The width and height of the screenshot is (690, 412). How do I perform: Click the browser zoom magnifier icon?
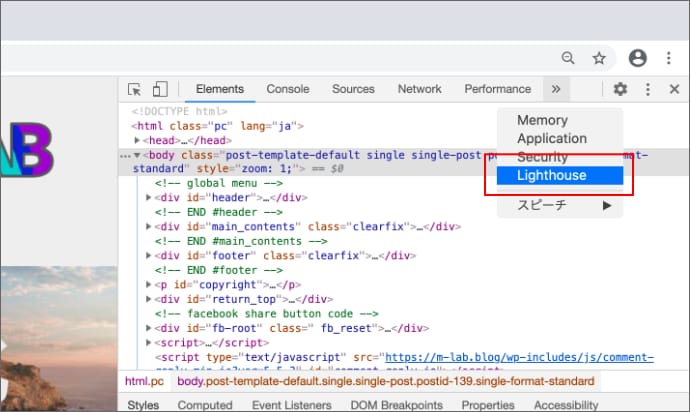[568, 58]
